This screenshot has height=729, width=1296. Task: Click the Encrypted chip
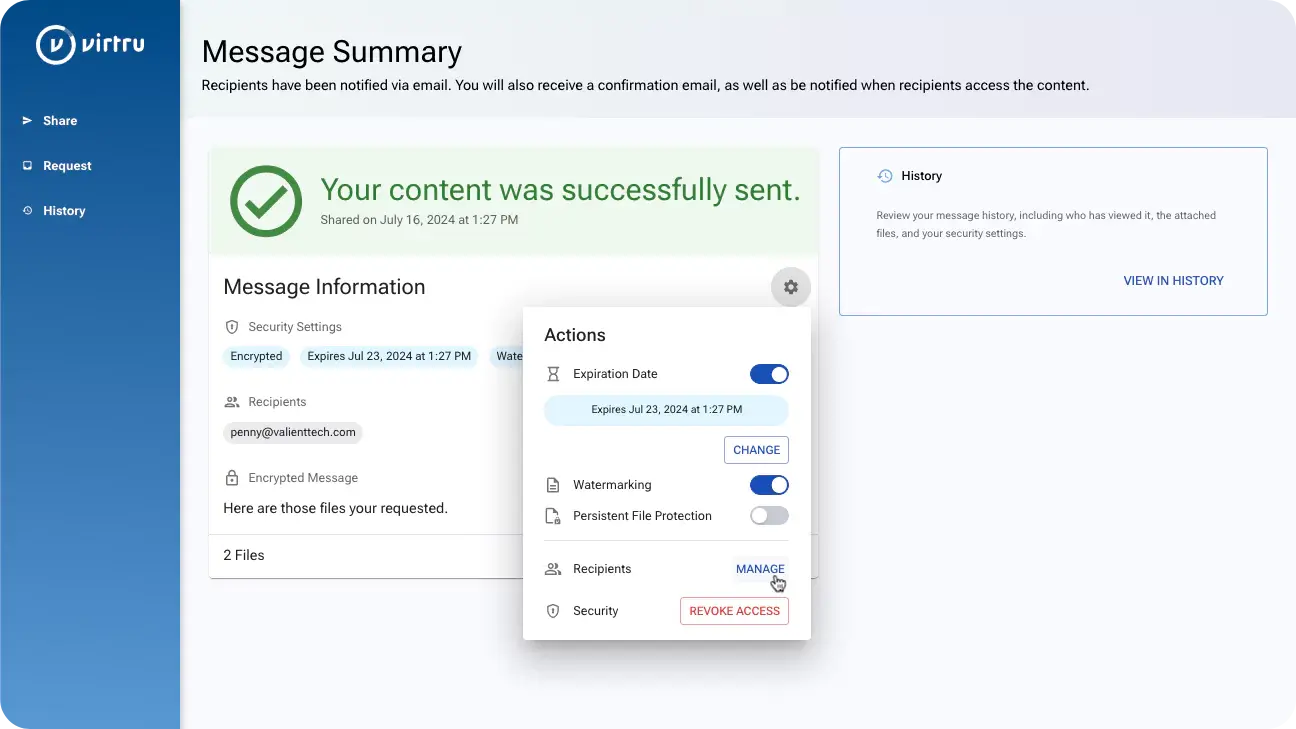click(256, 356)
